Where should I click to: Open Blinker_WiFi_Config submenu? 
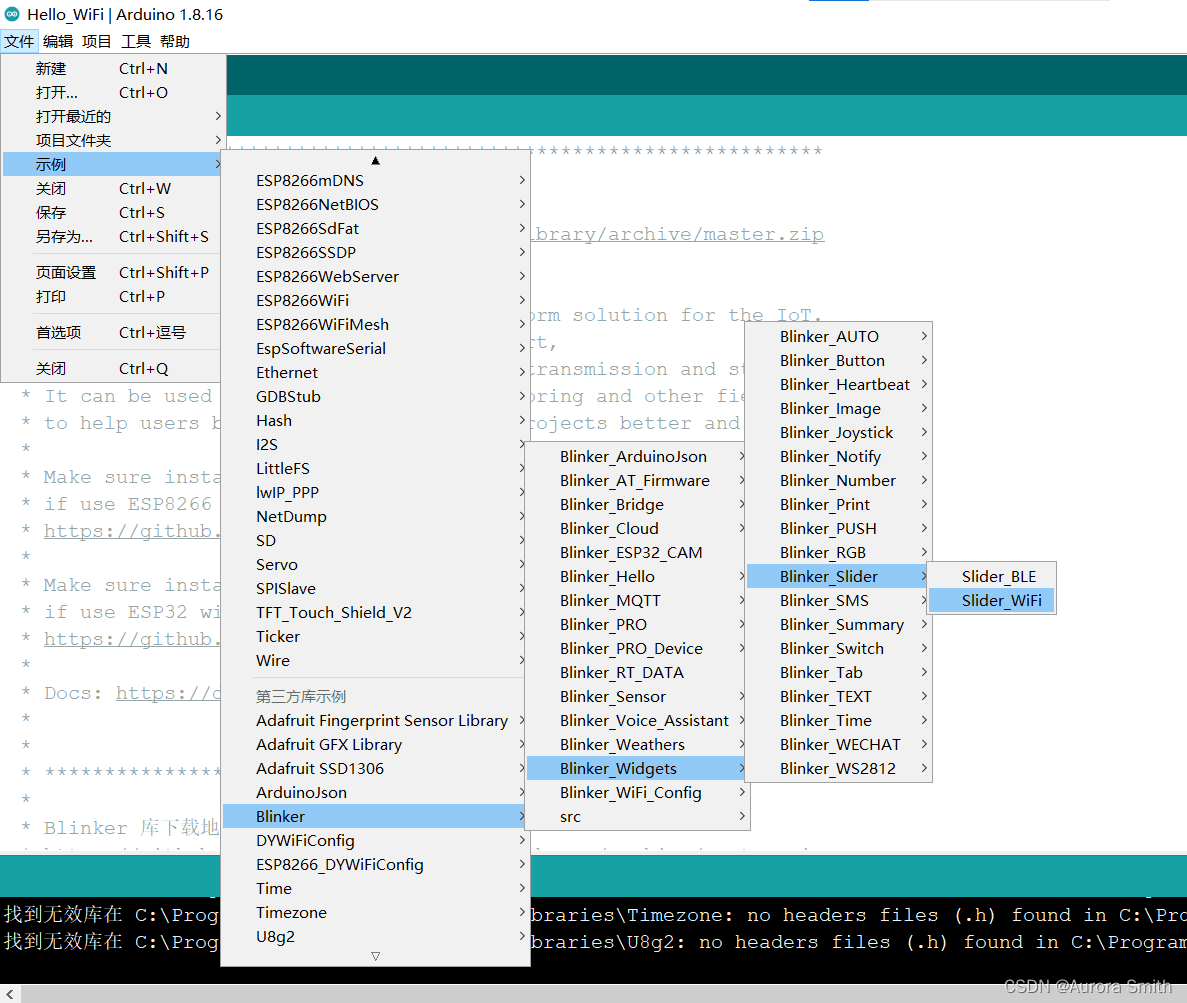pyautogui.click(x=637, y=793)
